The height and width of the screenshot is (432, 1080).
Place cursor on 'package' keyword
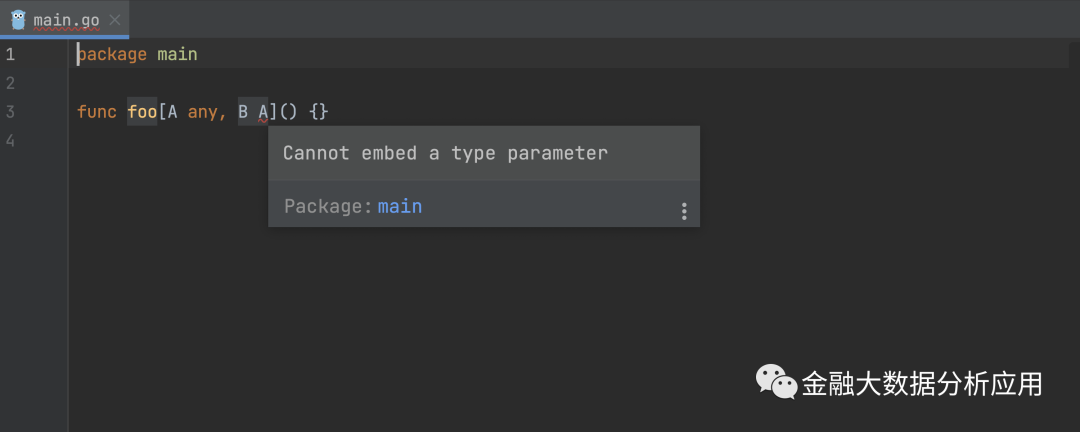112,54
